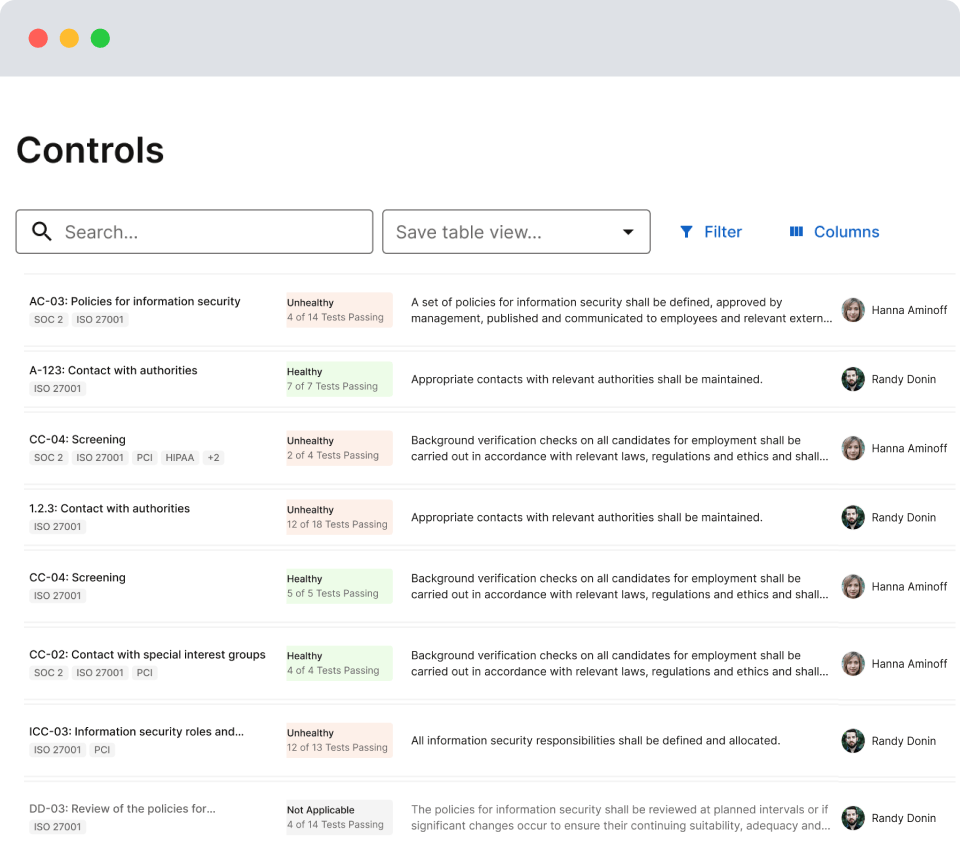The width and height of the screenshot is (960, 842).
Task: Click Randy Donin name in DD-03 row
Action: tap(904, 818)
